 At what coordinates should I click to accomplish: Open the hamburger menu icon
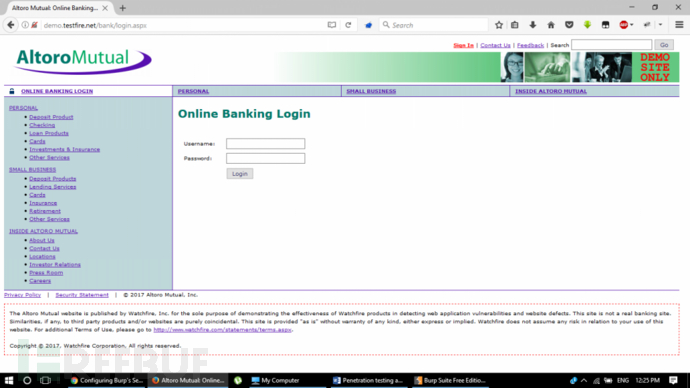(679, 25)
